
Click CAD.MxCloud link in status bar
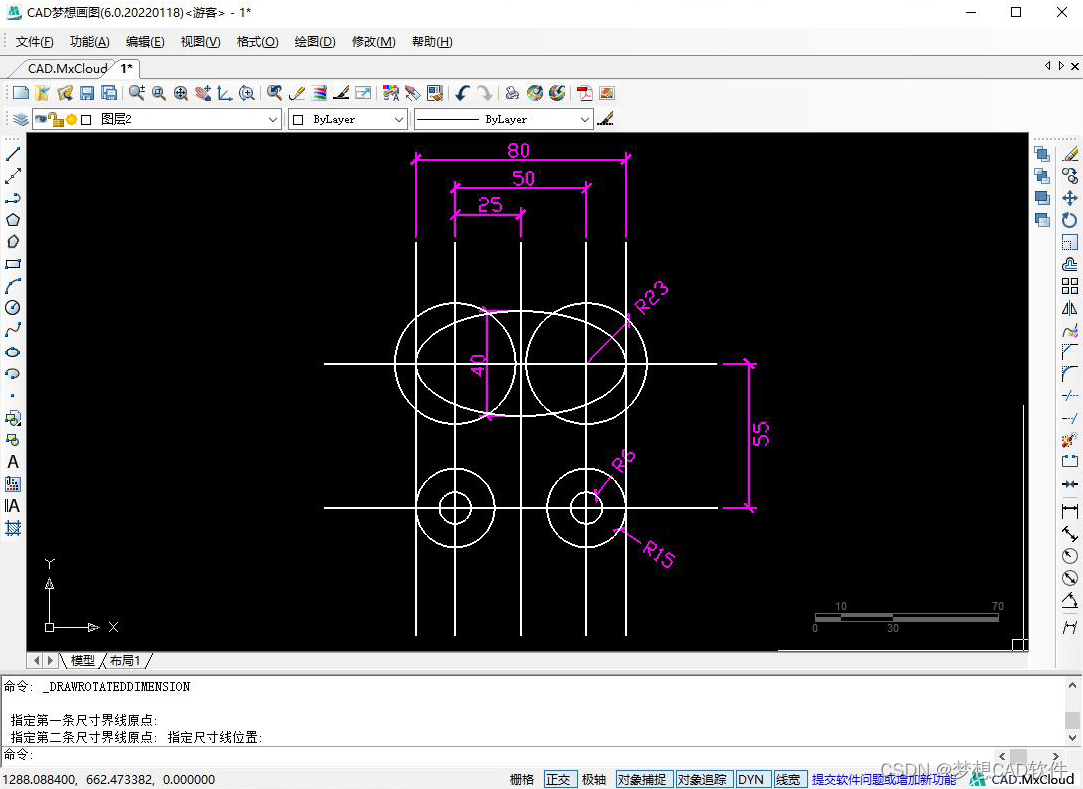(1033, 779)
